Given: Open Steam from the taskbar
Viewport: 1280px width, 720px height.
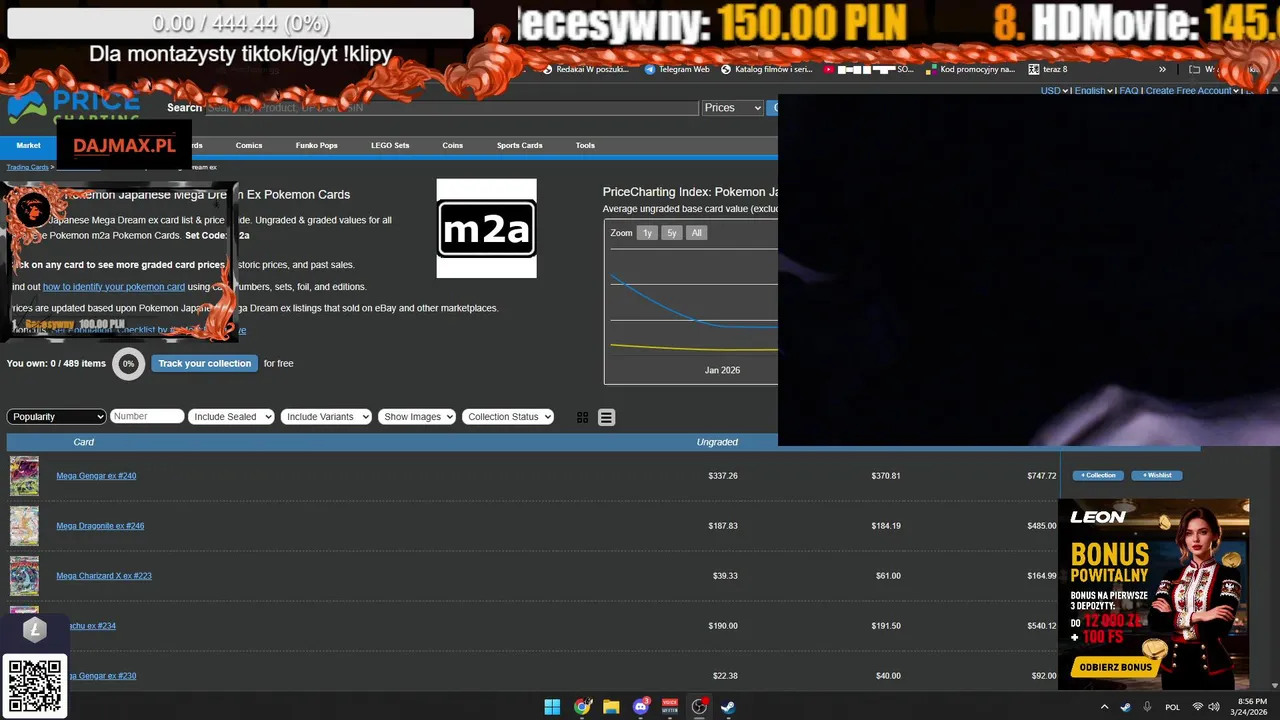Looking at the screenshot, I should pos(729,707).
